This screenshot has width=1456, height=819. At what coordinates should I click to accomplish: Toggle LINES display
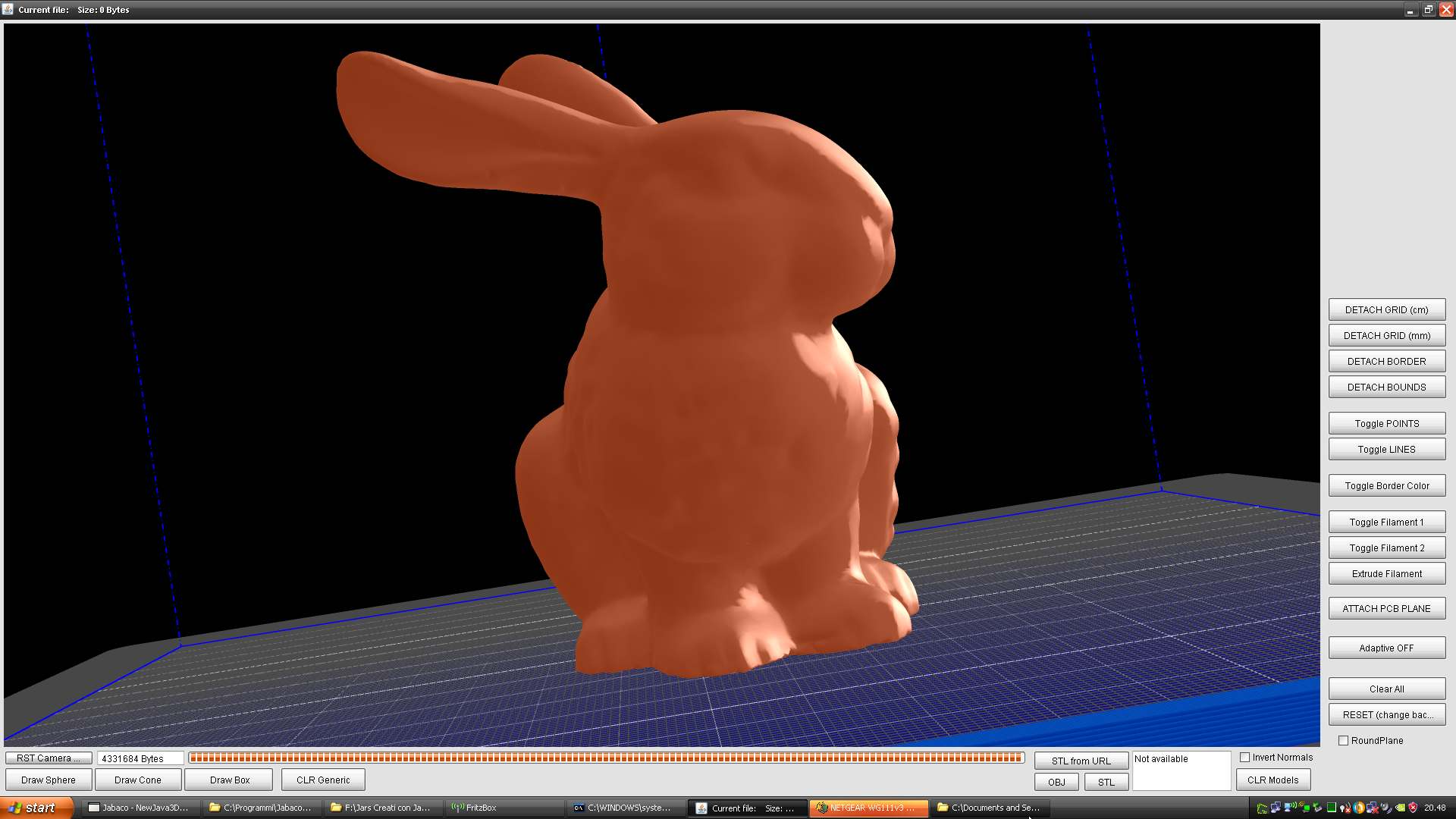point(1386,449)
